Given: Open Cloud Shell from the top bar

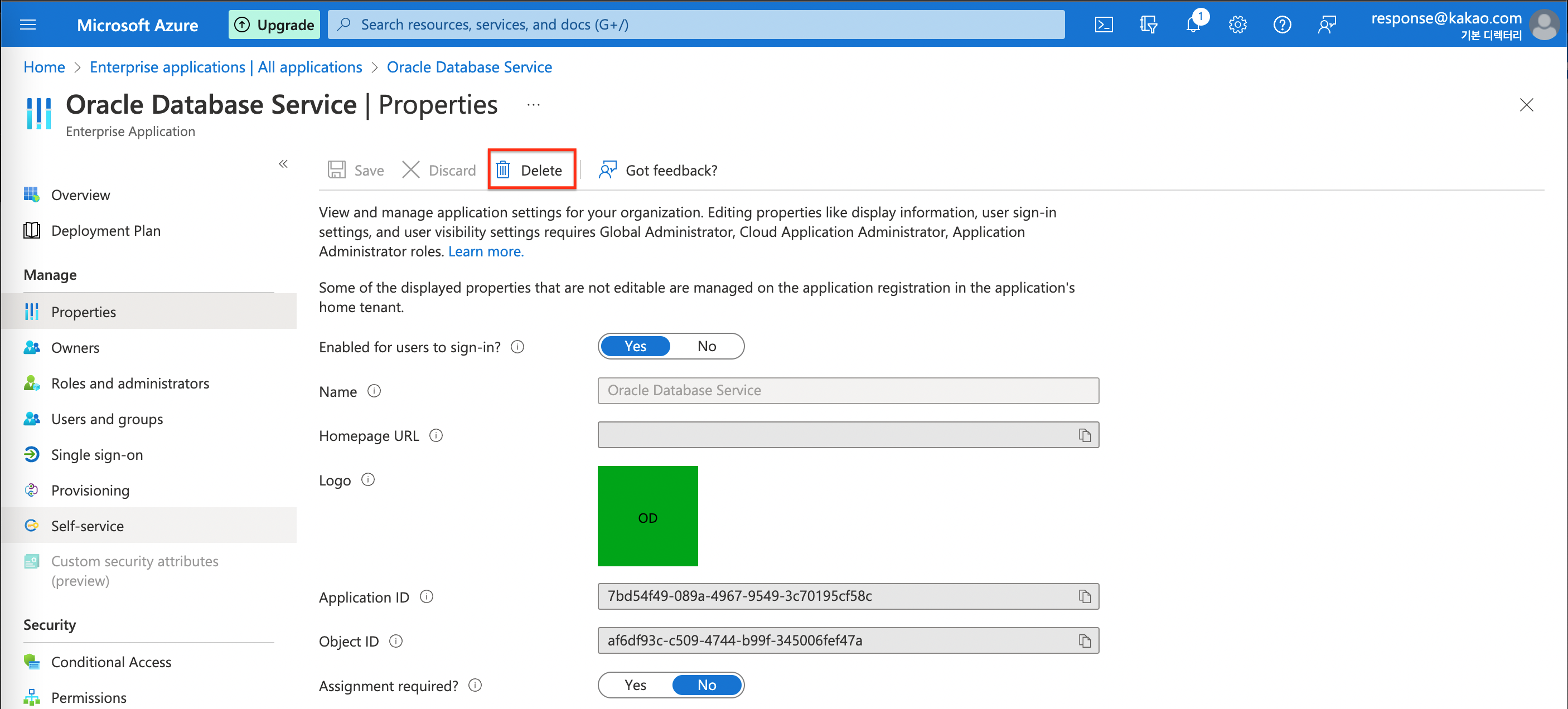Looking at the screenshot, I should 1104,25.
